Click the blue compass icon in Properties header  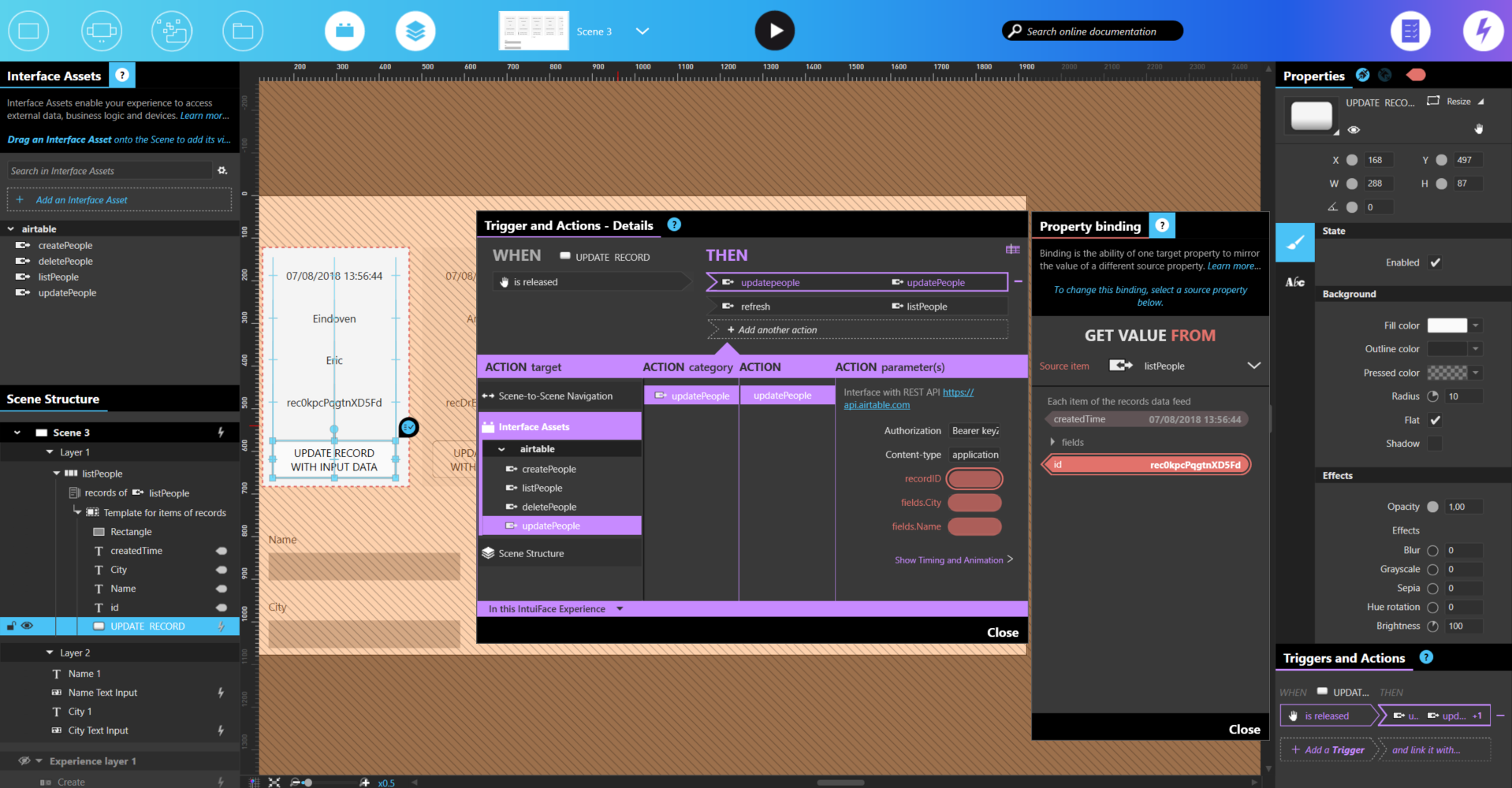point(1362,75)
